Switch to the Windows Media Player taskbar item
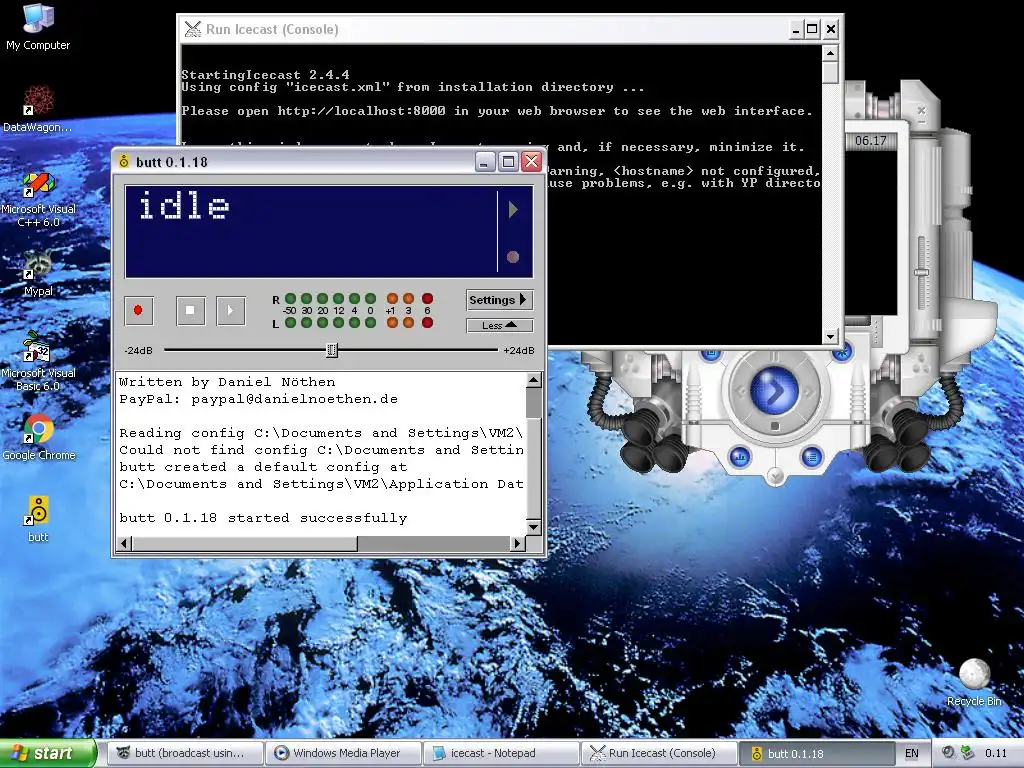The image size is (1024, 768). click(x=344, y=753)
